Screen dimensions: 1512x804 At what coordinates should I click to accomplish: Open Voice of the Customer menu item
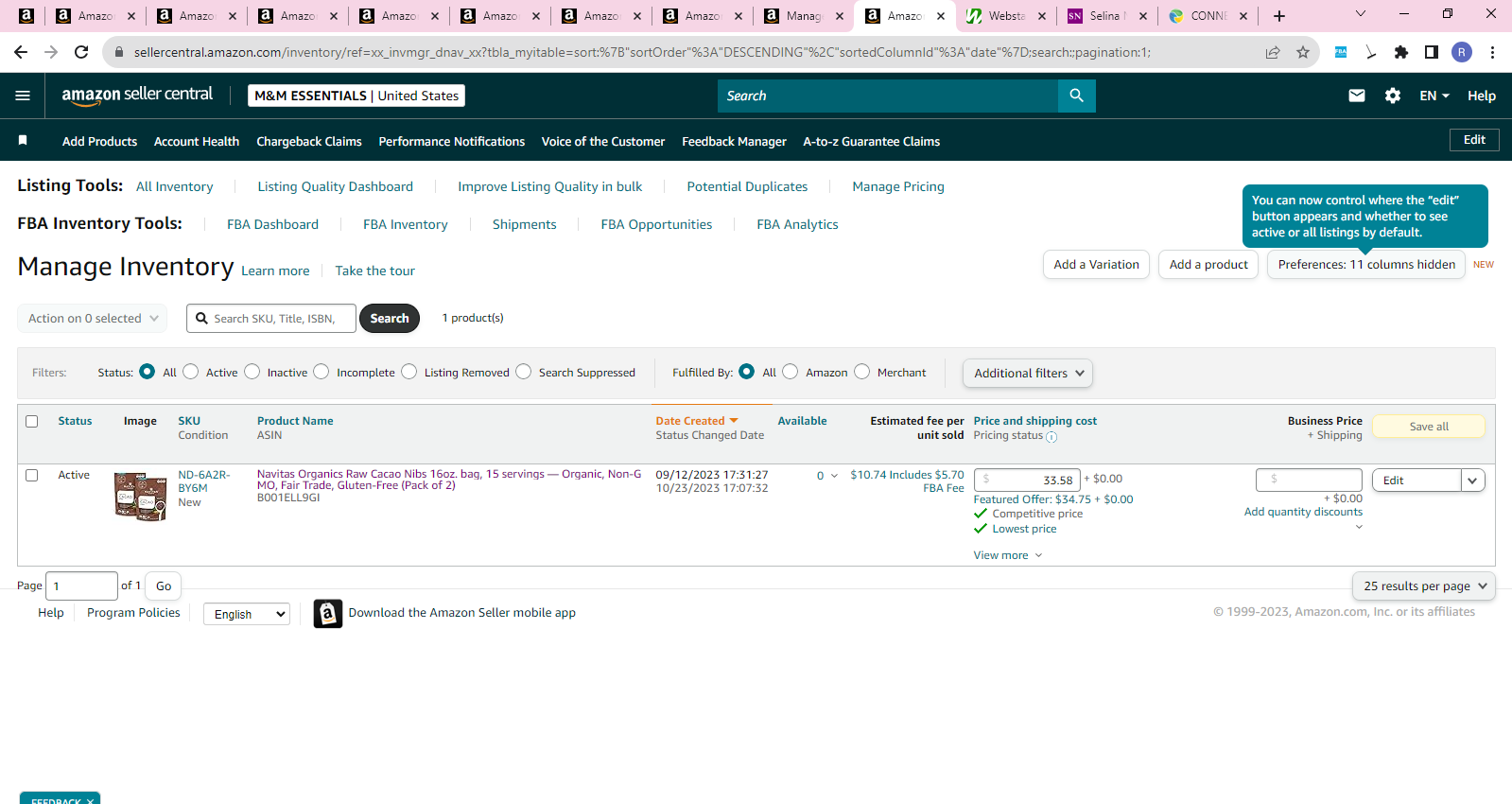click(603, 141)
